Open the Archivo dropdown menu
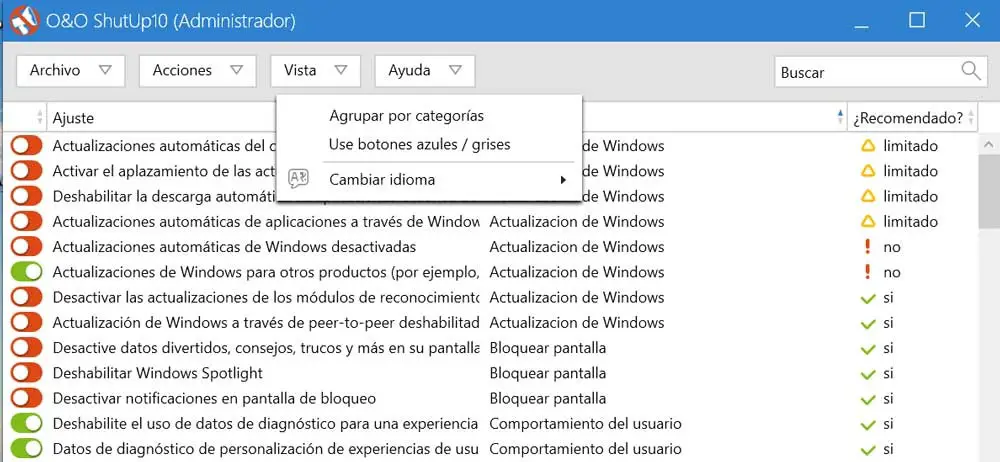1000x462 pixels. [69, 70]
